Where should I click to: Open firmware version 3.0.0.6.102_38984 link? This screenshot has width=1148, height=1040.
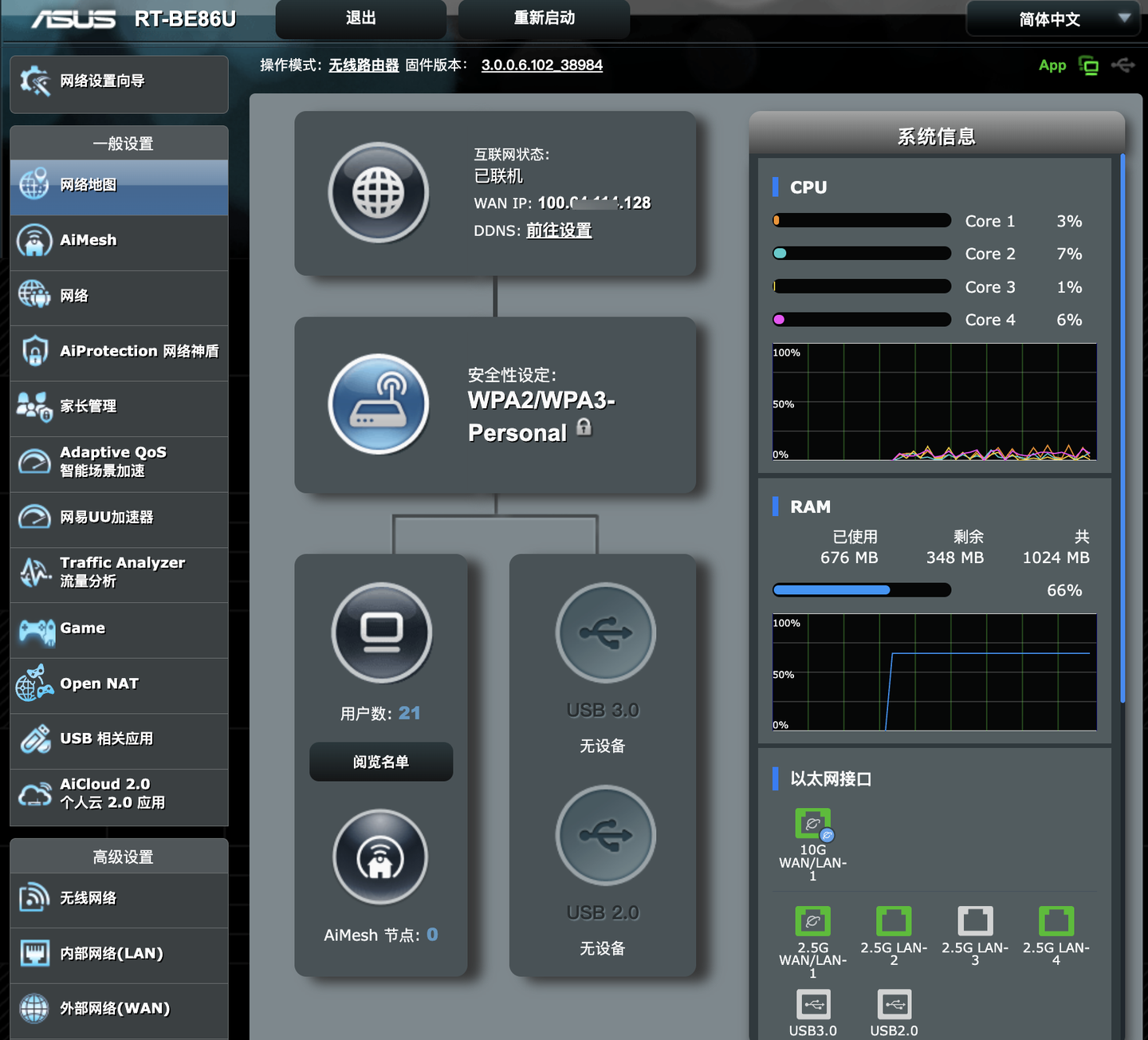[x=542, y=65]
